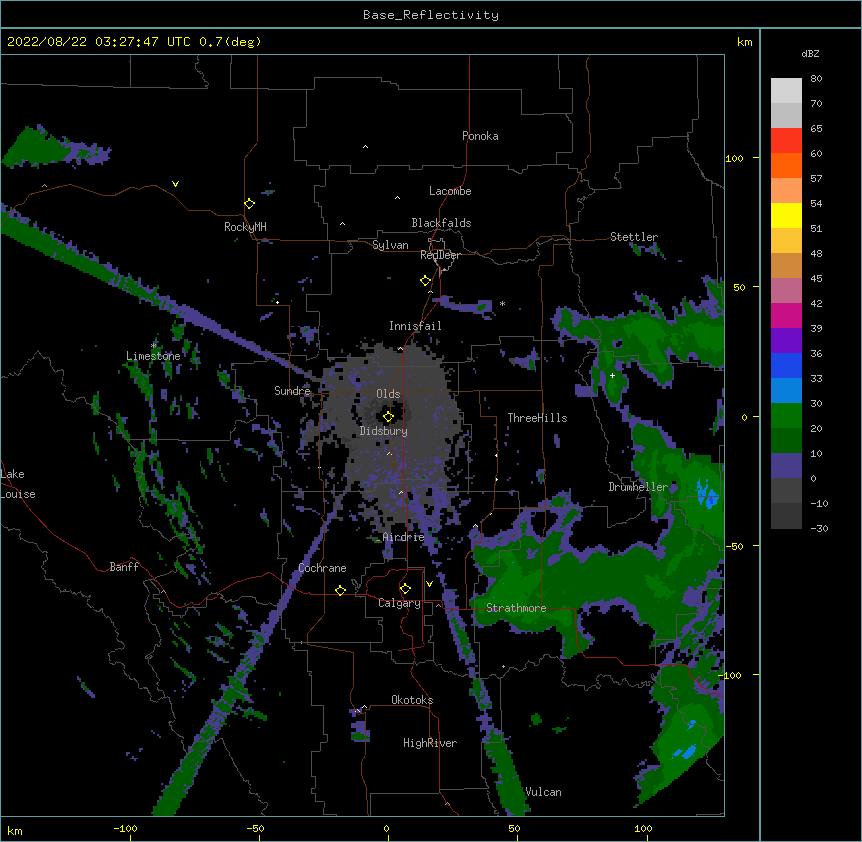Pick the dark orange 57-60 dBZ legend swatch

coord(786,165)
